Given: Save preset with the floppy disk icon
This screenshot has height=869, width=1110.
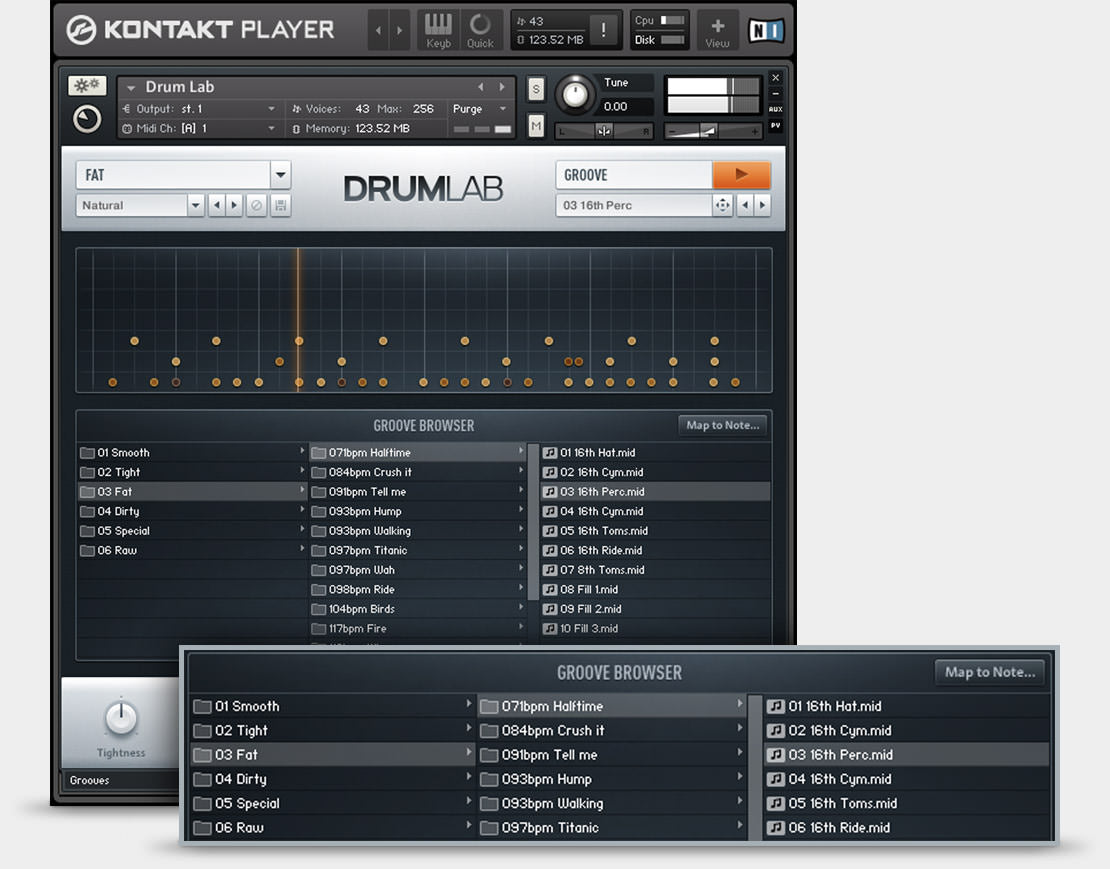Looking at the screenshot, I should point(280,205).
